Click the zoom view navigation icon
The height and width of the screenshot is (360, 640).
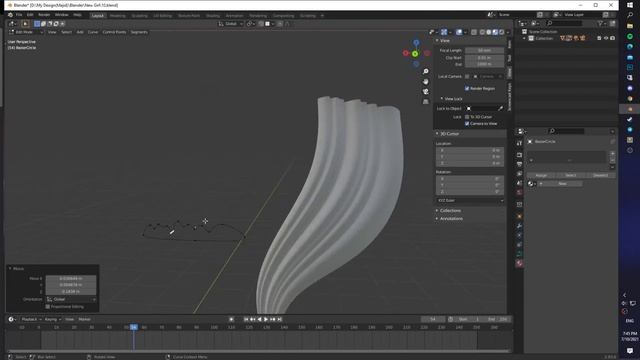pyautogui.click(x=426, y=71)
